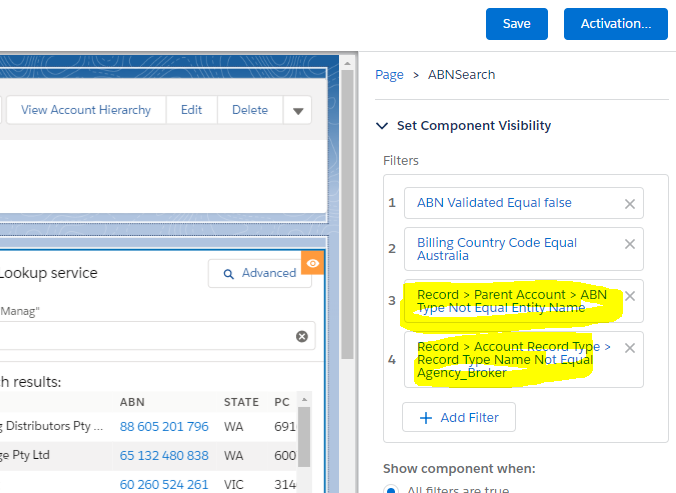Click the Distributors Pty result row name
676x493 pixels.
tap(52, 426)
